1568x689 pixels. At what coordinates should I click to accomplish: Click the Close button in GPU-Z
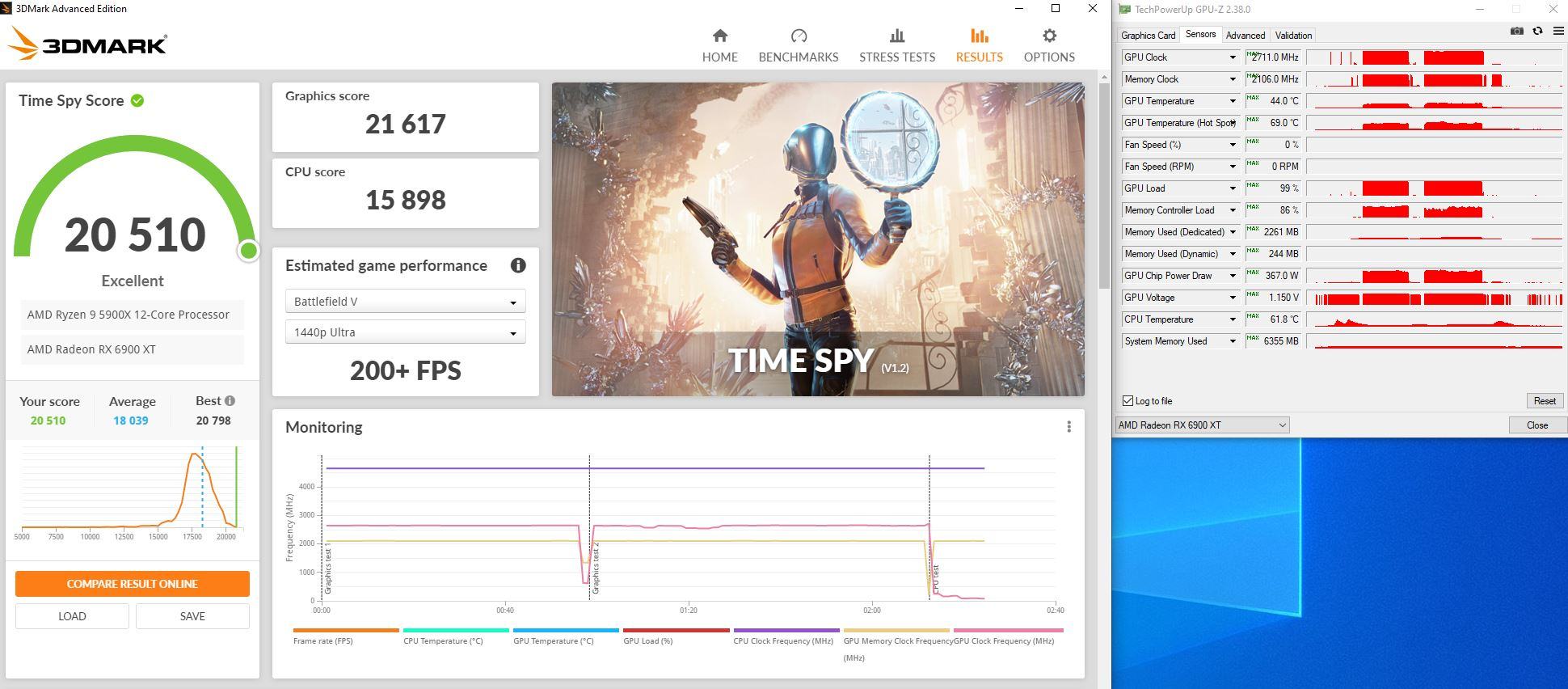point(1536,425)
